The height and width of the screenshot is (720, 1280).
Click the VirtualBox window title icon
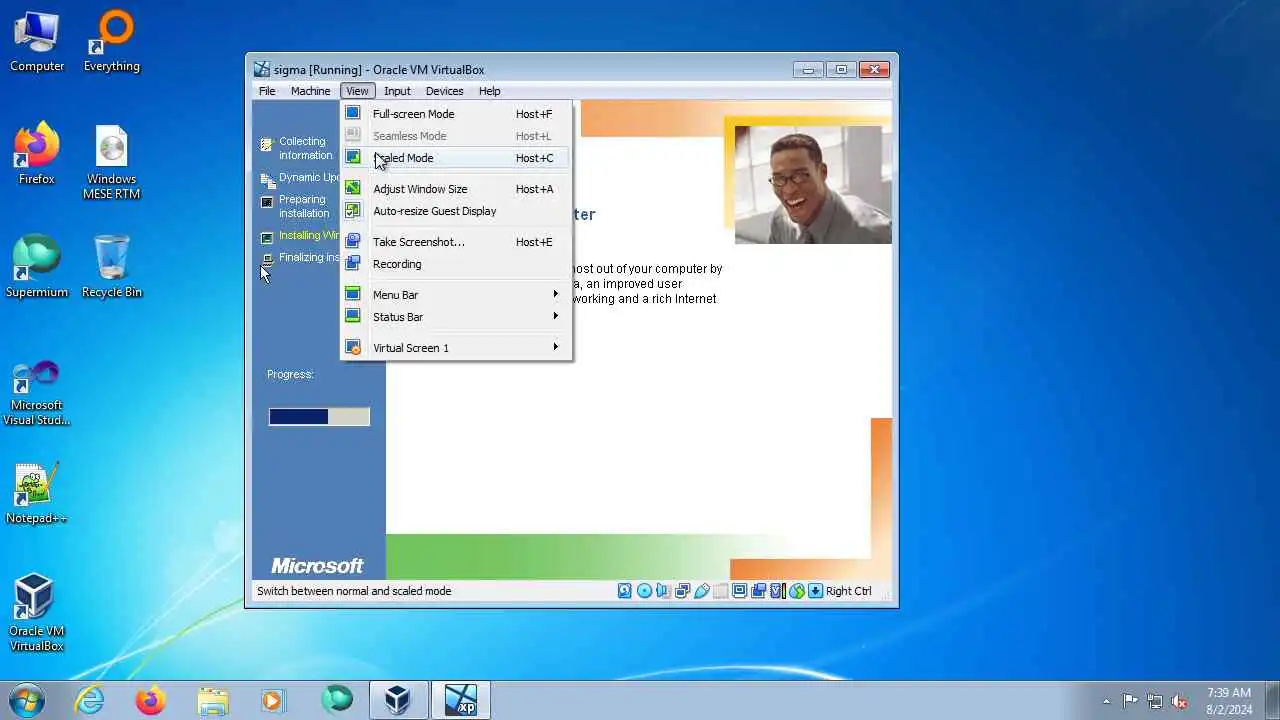[262, 70]
